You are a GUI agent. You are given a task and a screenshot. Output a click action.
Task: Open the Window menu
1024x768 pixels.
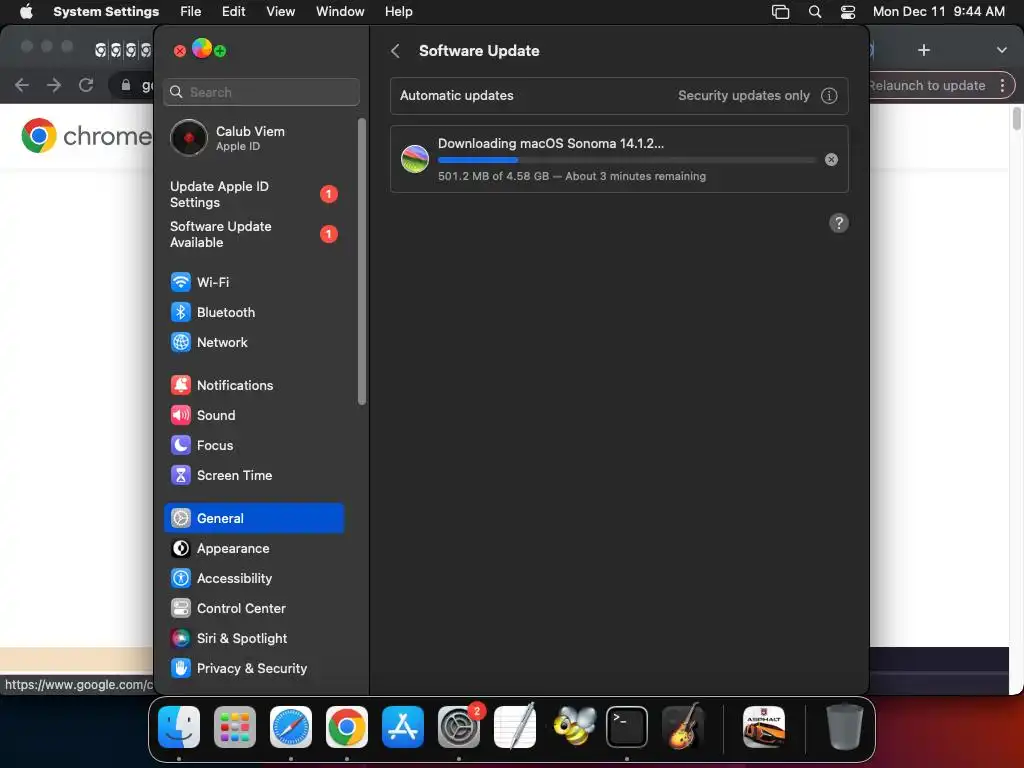340,12
